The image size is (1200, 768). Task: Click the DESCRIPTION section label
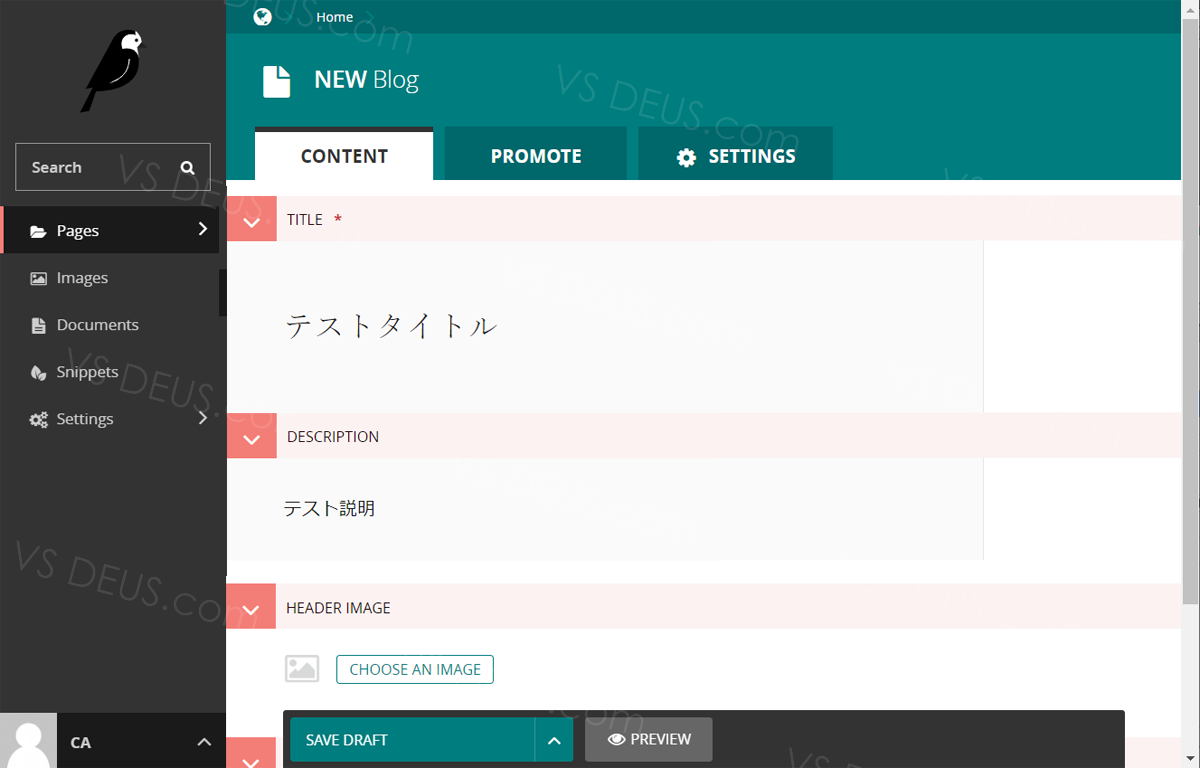click(x=333, y=437)
